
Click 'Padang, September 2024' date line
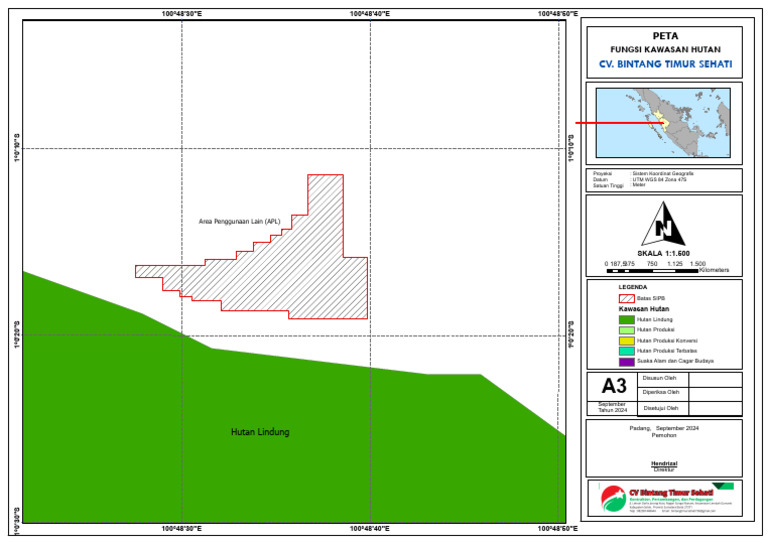click(x=664, y=428)
